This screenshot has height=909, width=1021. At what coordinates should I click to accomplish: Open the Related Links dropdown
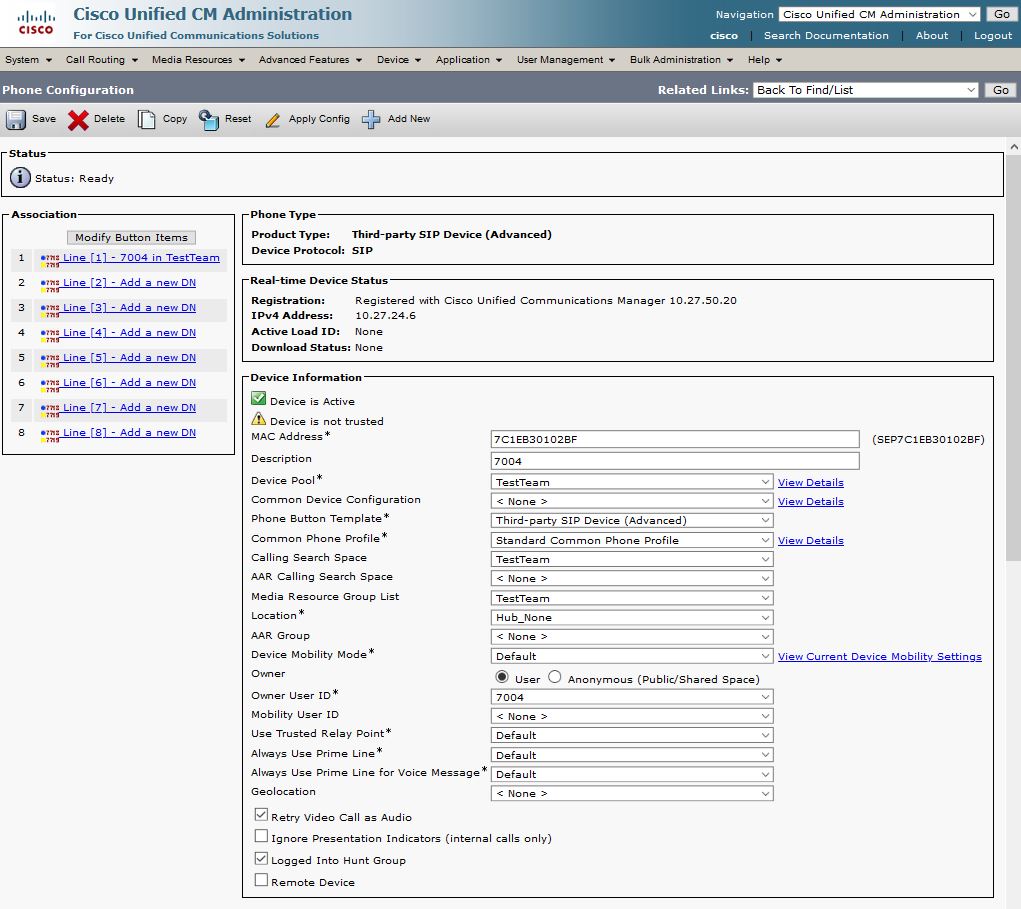pyautogui.click(x=865, y=90)
